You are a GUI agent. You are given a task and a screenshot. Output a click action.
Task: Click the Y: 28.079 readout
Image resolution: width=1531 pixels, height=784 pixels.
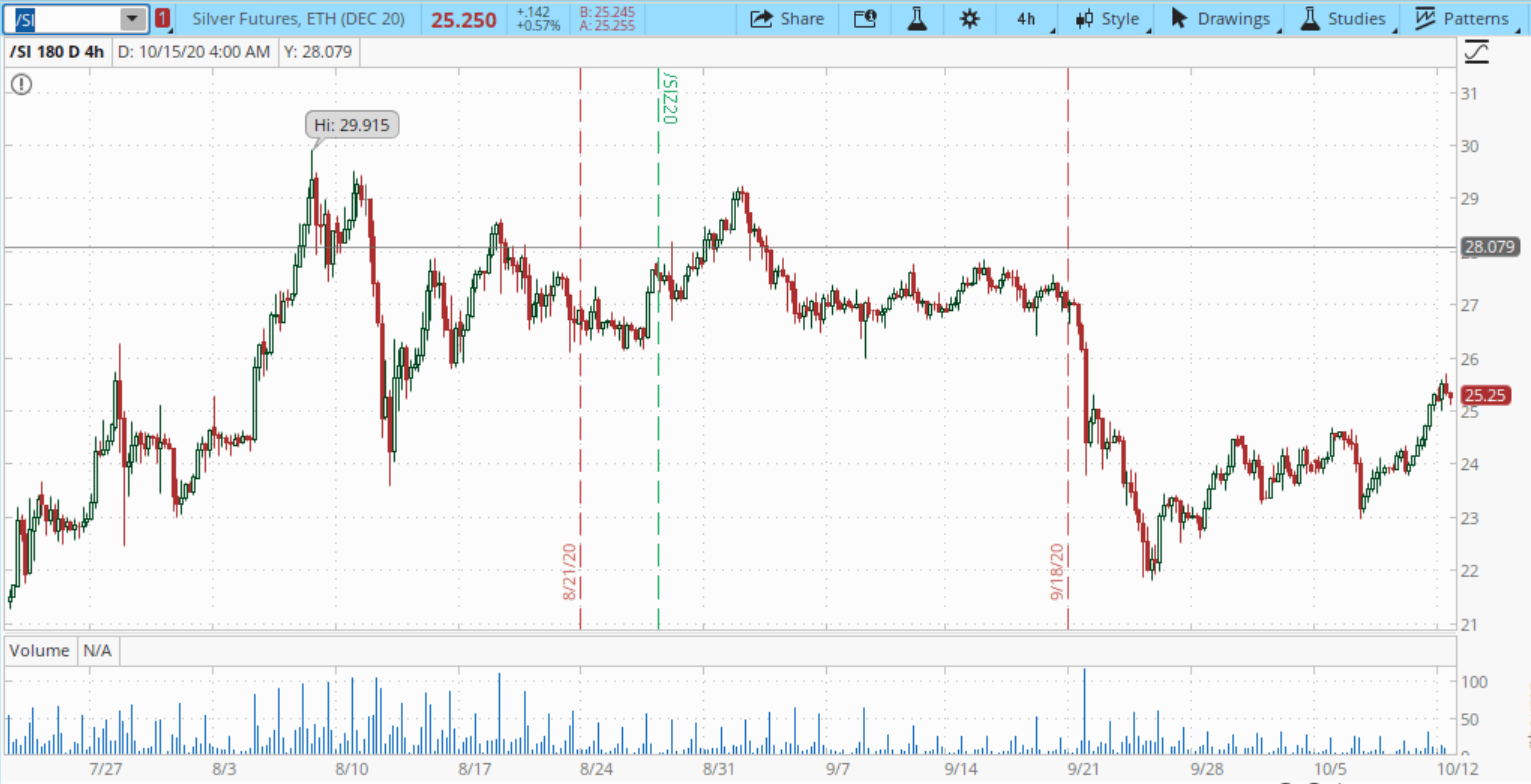pos(318,52)
